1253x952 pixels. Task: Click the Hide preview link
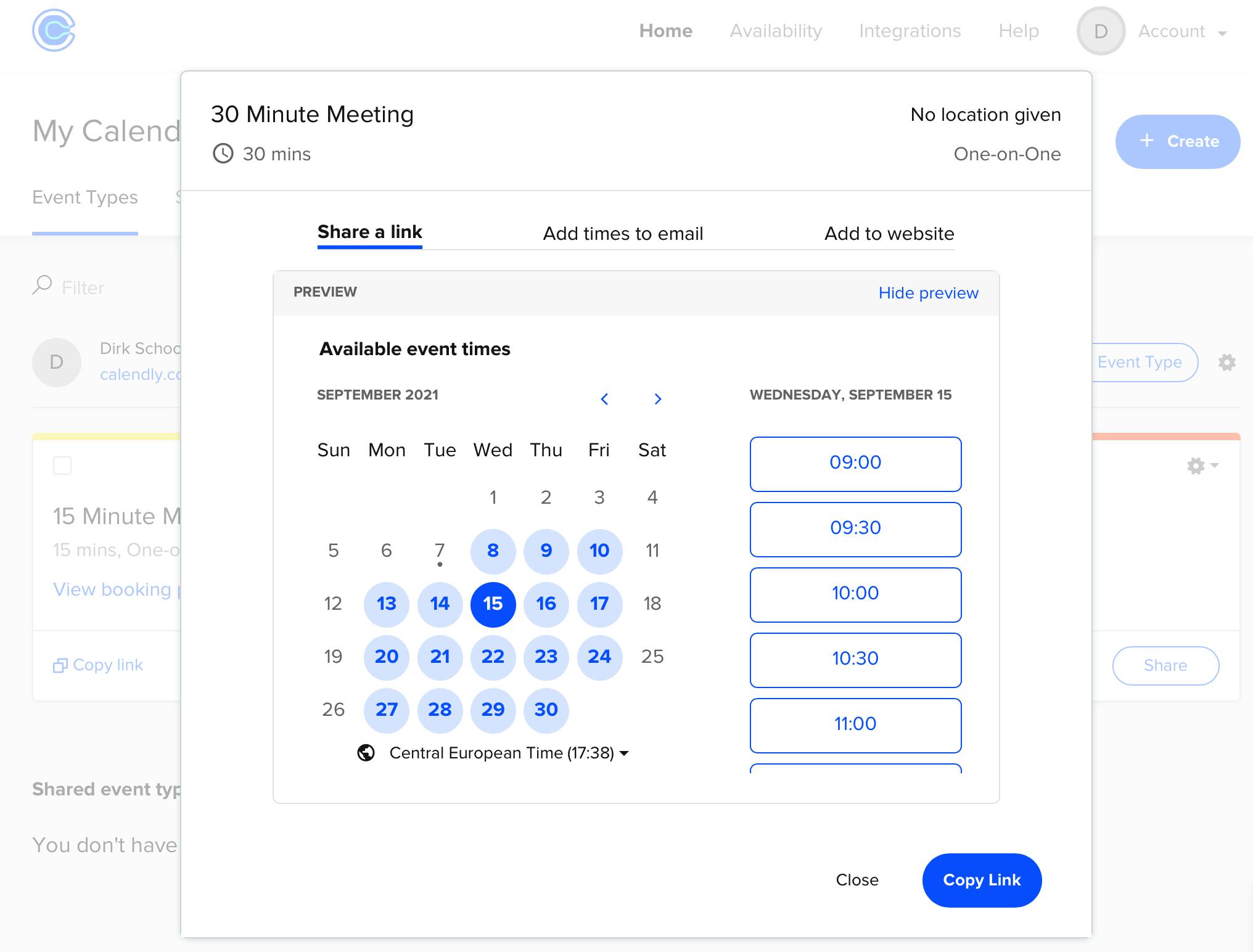click(x=928, y=293)
